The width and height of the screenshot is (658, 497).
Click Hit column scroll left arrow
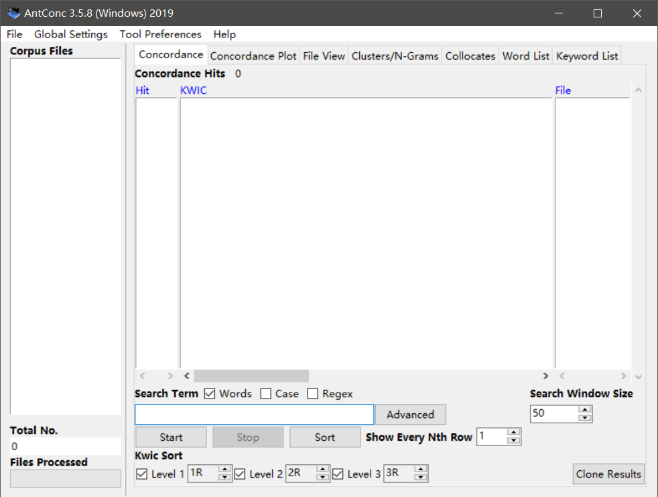point(143,376)
